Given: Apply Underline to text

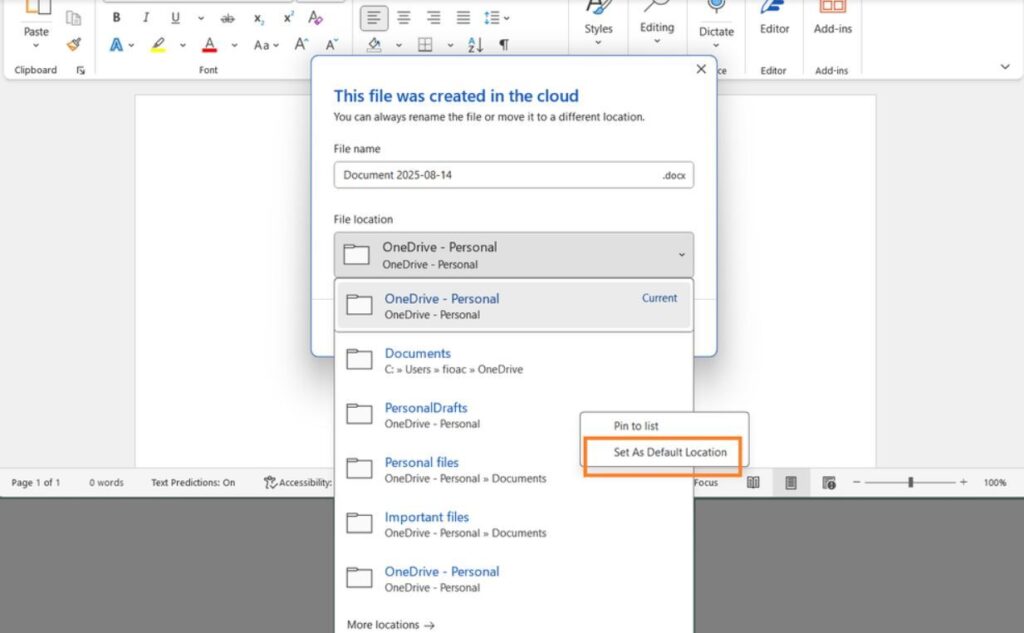Looking at the screenshot, I should pyautogui.click(x=175, y=18).
